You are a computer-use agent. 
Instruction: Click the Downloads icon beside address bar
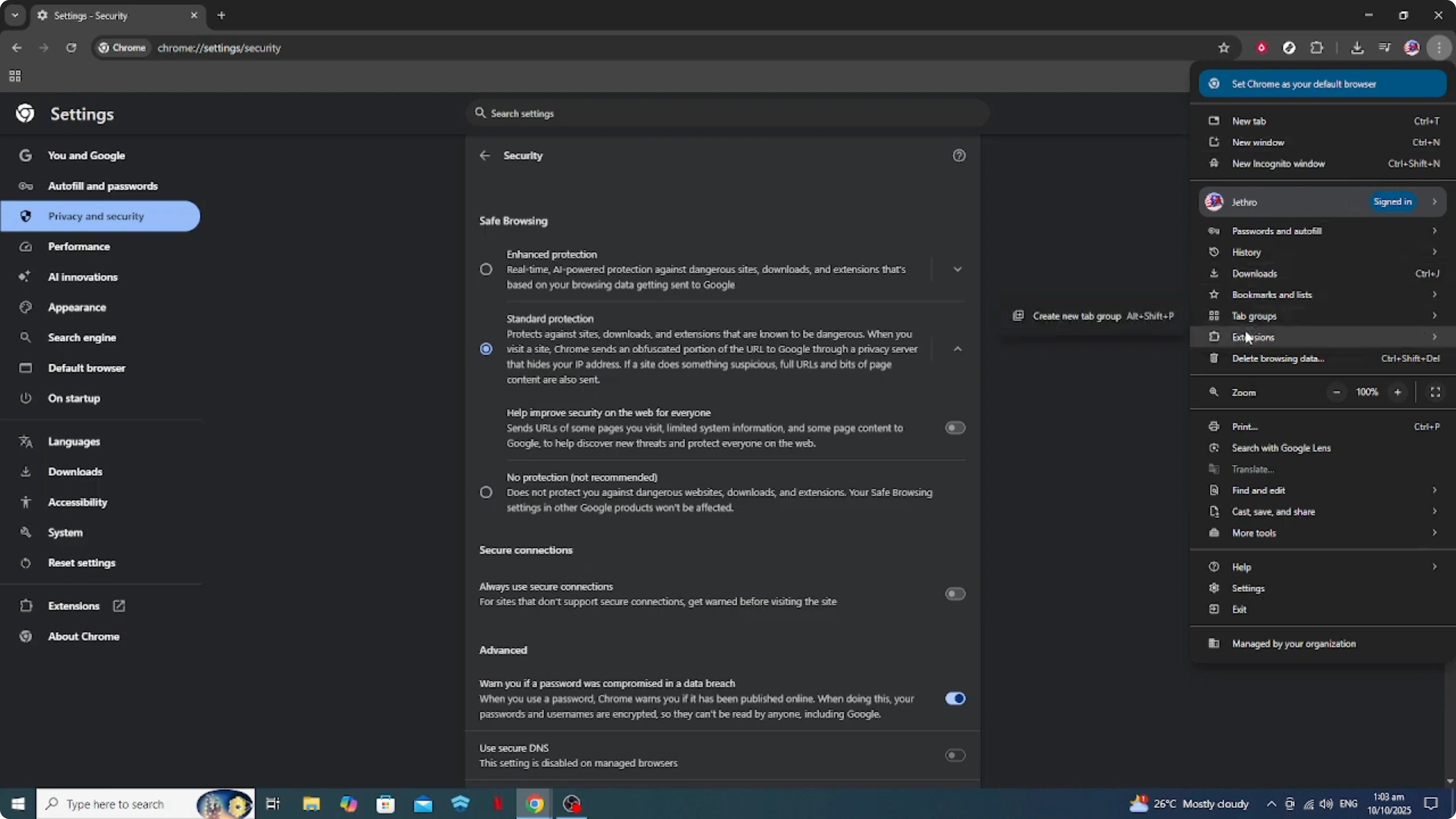point(1357,47)
